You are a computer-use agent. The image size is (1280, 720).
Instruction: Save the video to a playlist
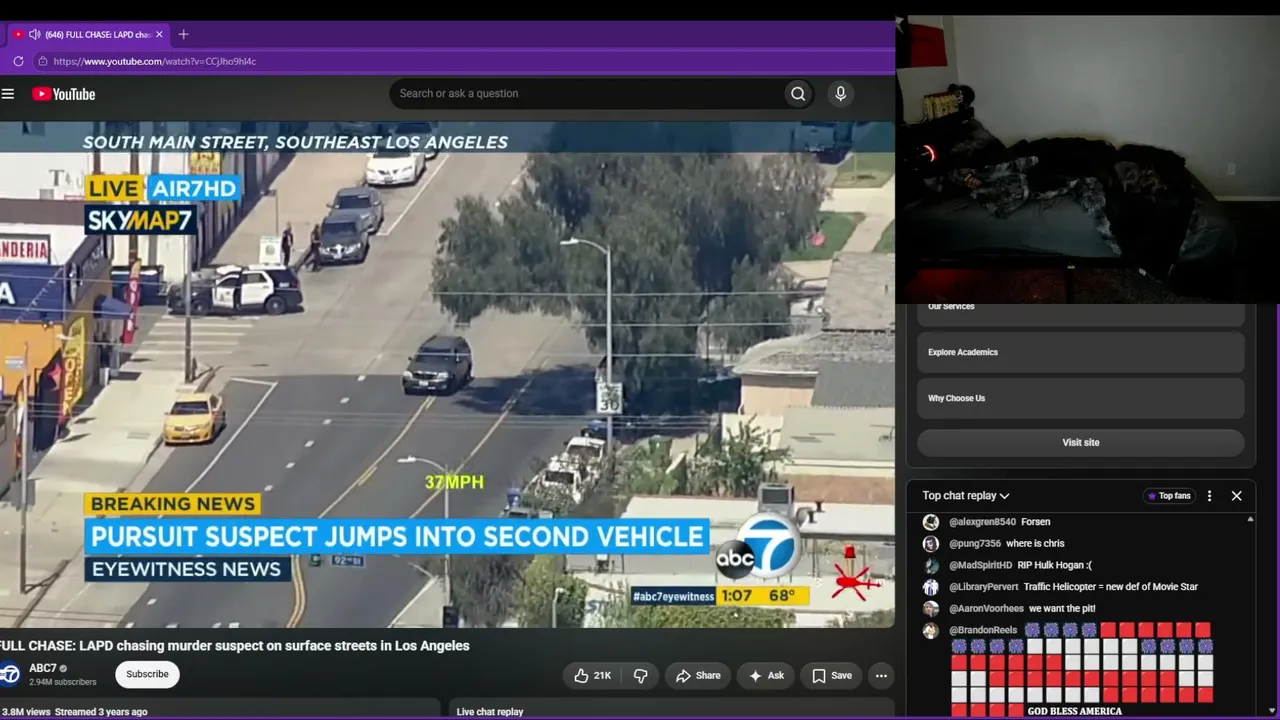pyautogui.click(x=832, y=676)
